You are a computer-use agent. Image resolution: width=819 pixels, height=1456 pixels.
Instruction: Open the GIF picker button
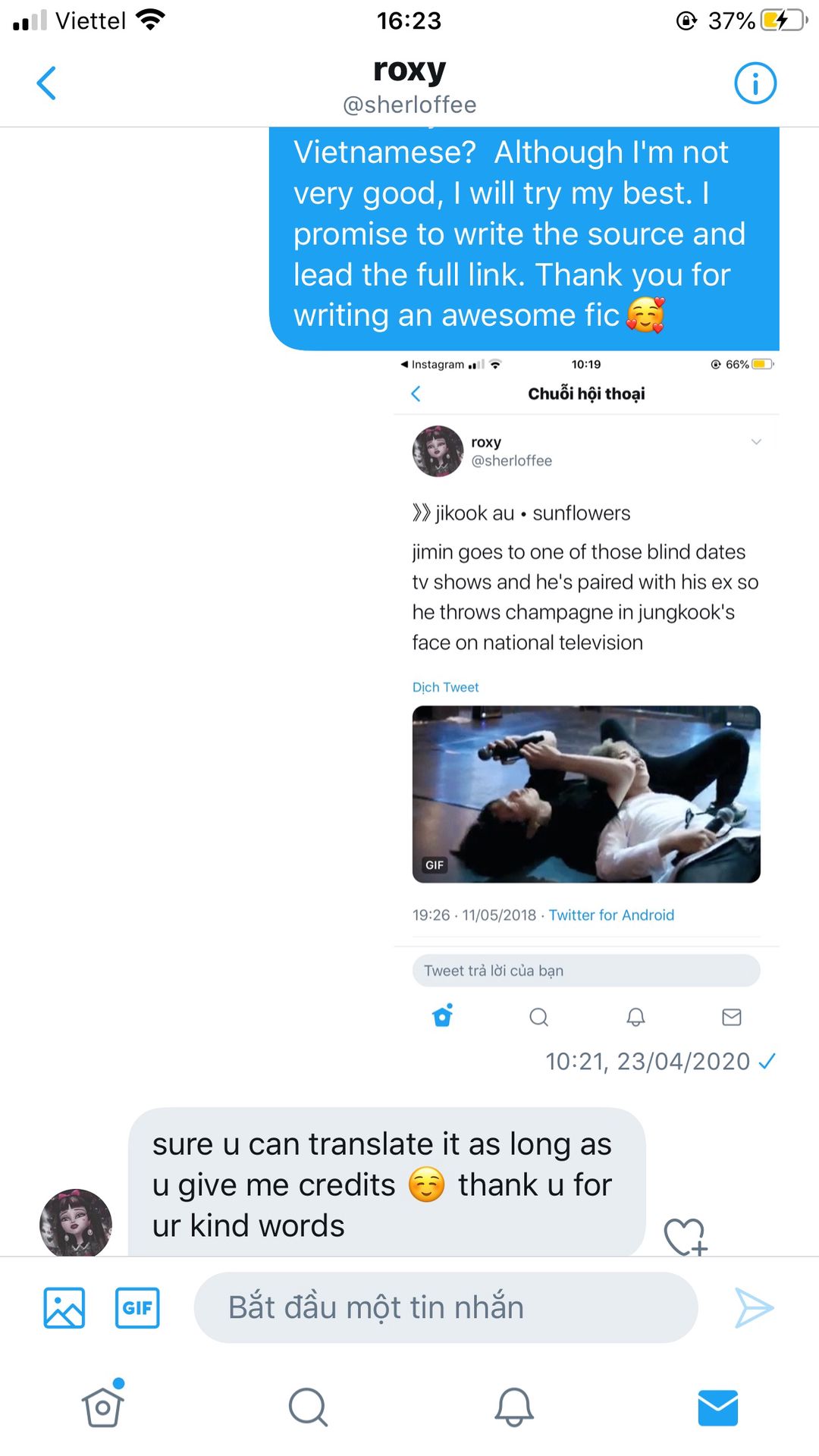click(x=137, y=1307)
